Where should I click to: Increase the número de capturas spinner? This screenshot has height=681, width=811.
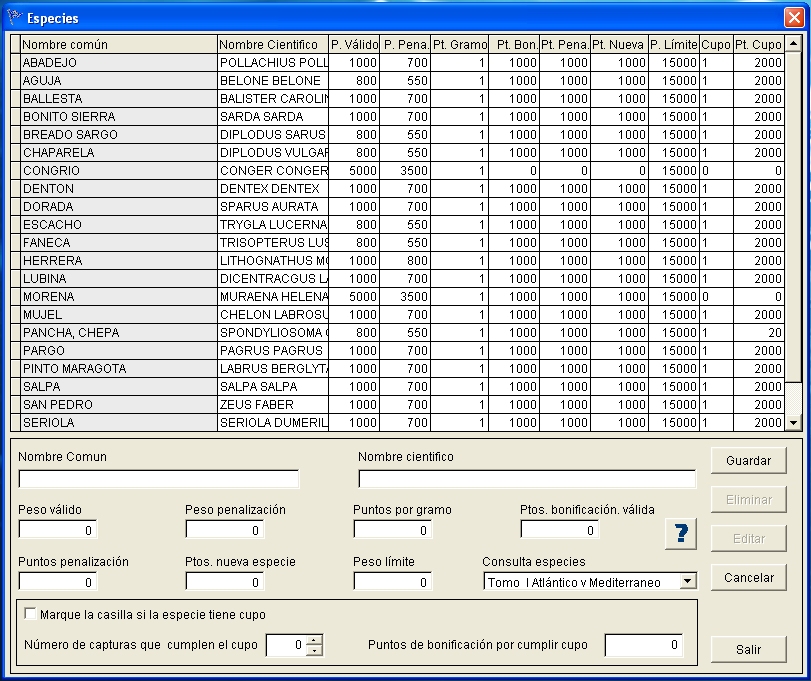pos(315,641)
